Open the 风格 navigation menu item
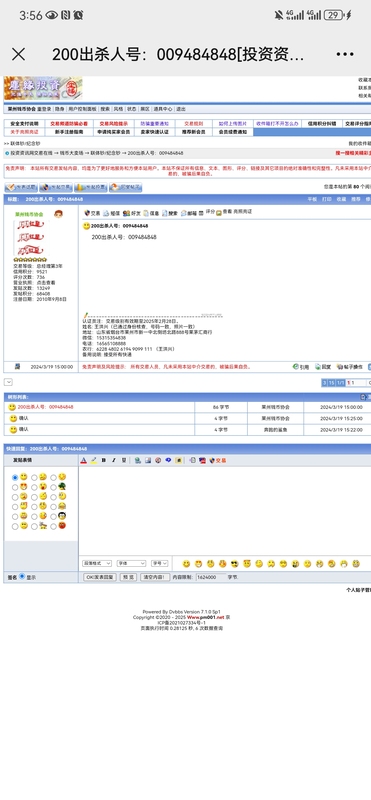Screen dimensions: 371x800 118,109
